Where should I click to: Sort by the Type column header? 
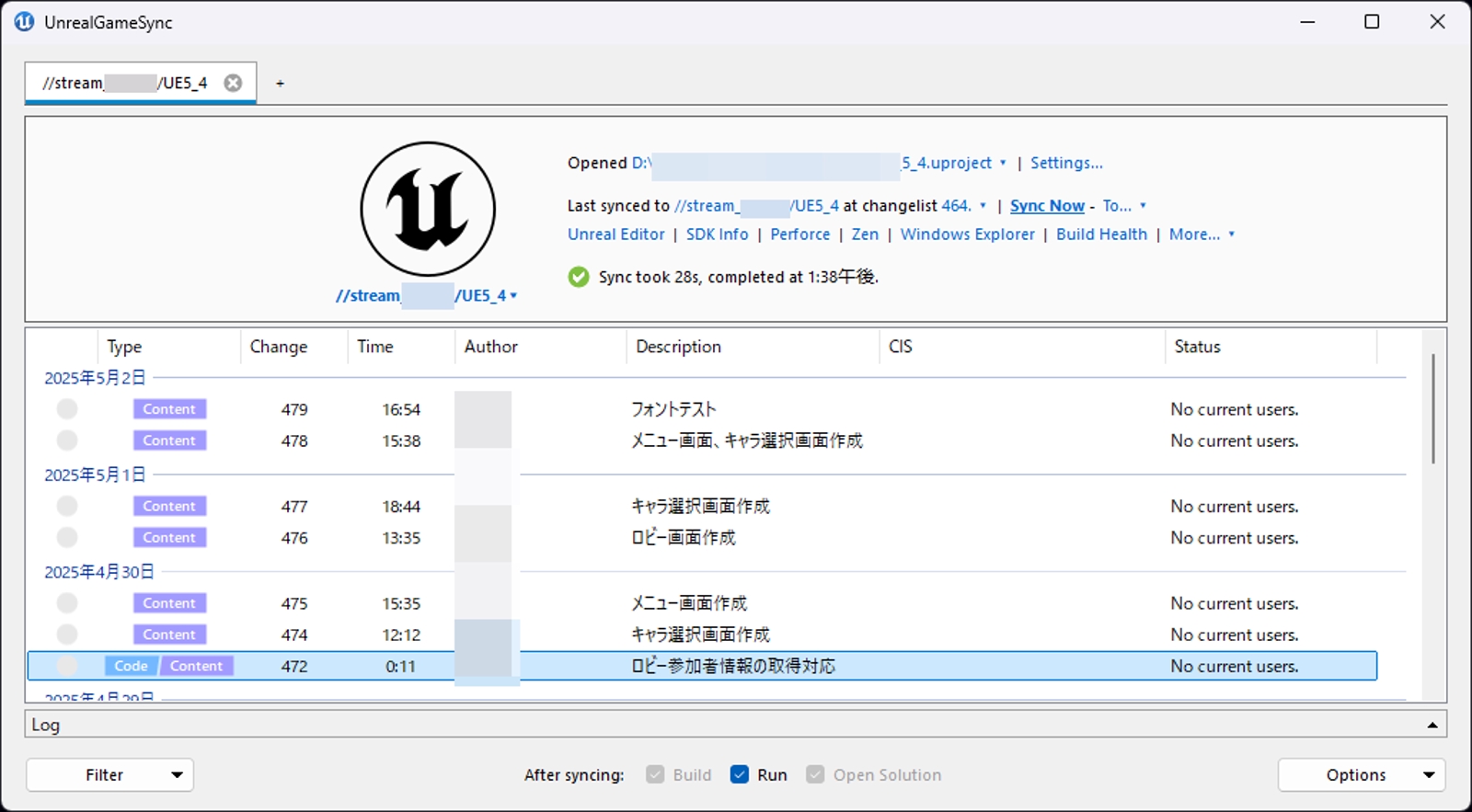click(124, 347)
